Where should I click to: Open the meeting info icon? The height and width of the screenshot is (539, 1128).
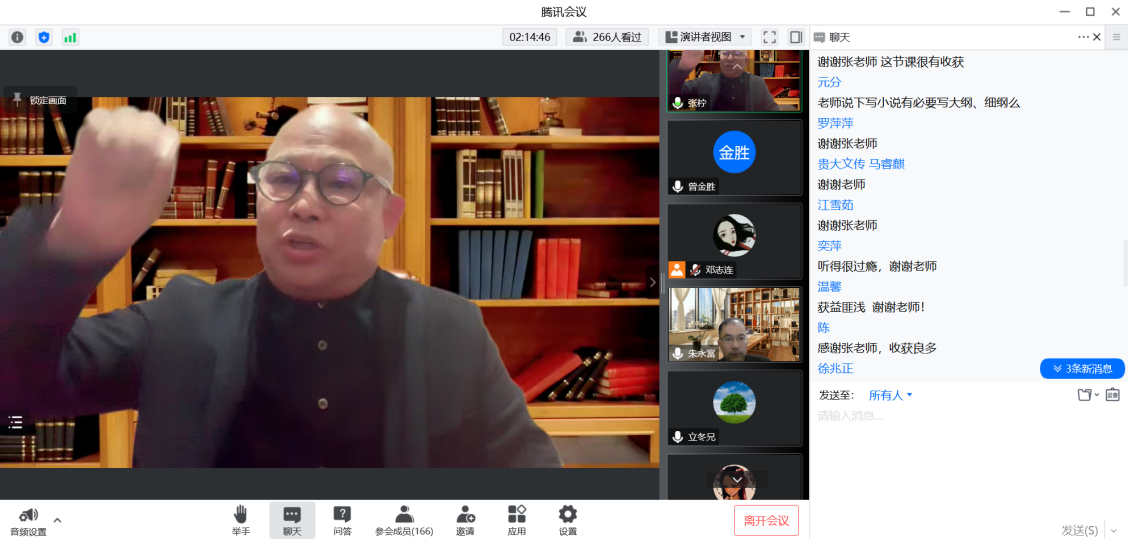17,37
